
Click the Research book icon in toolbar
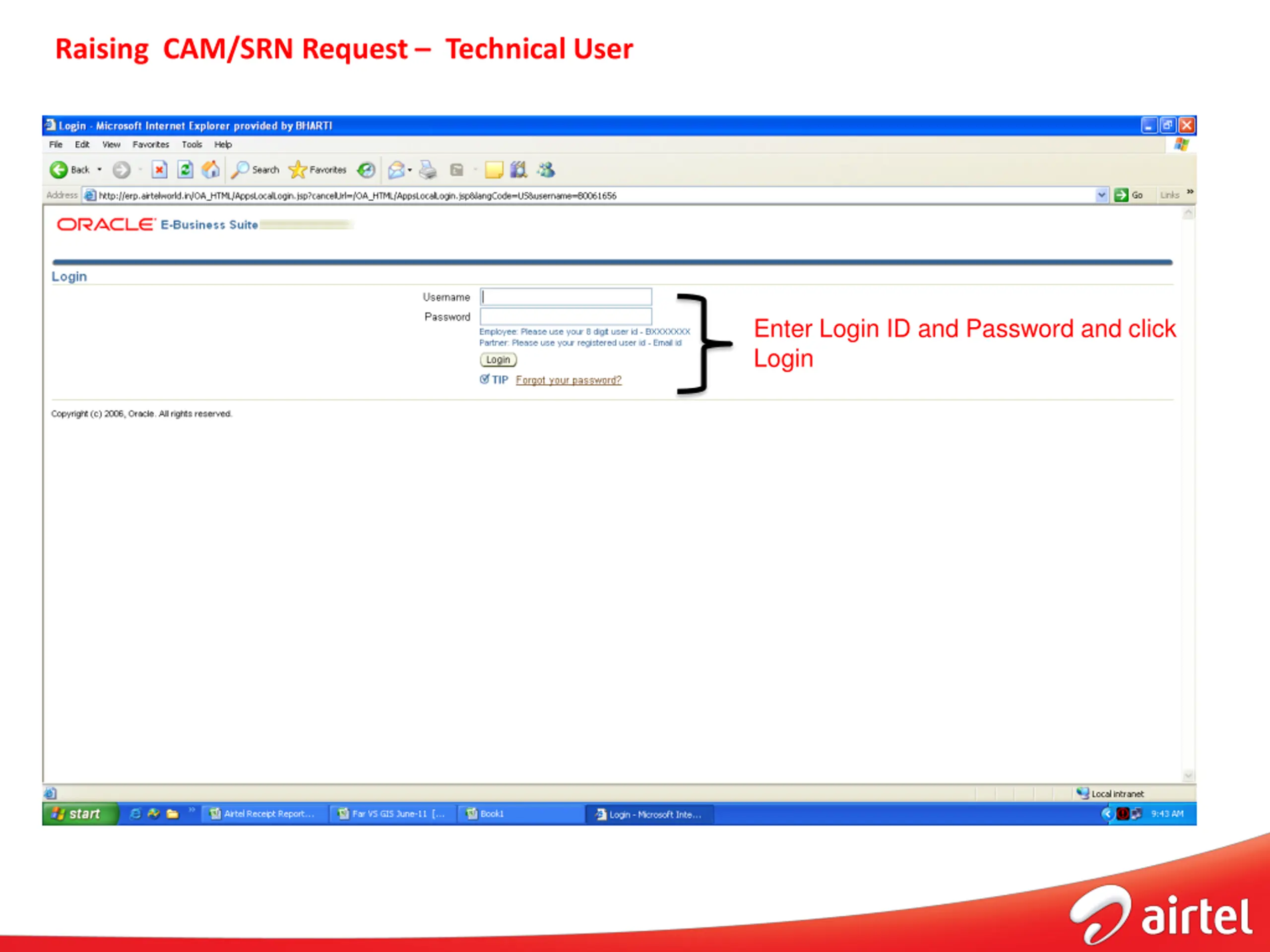pos(519,169)
